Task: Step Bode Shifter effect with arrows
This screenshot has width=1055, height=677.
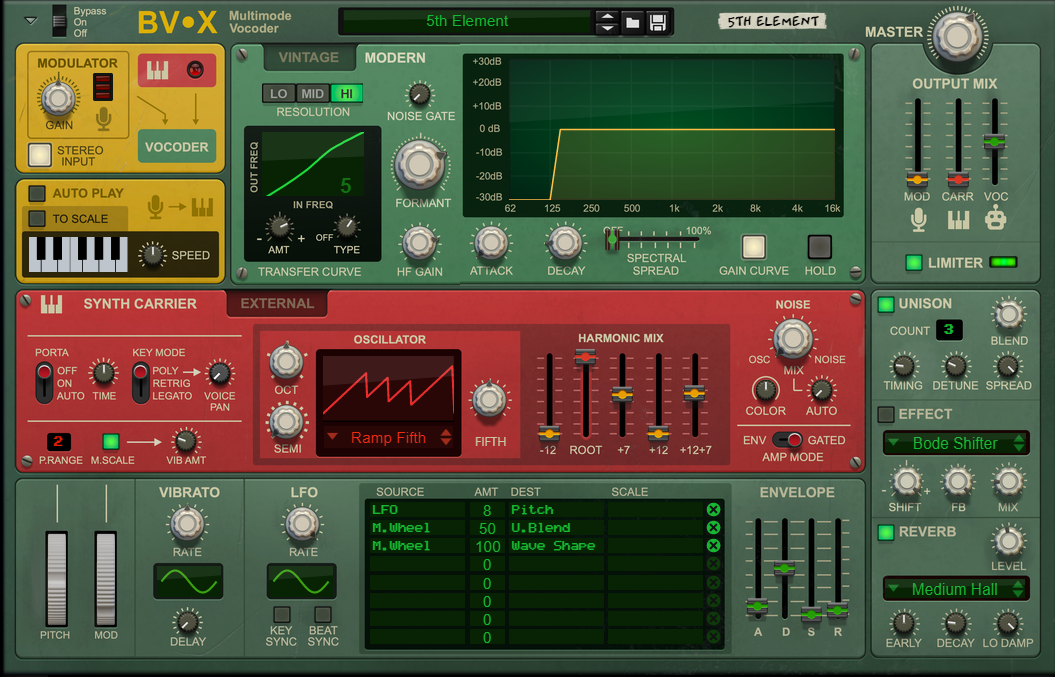Action: (x=1019, y=443)
